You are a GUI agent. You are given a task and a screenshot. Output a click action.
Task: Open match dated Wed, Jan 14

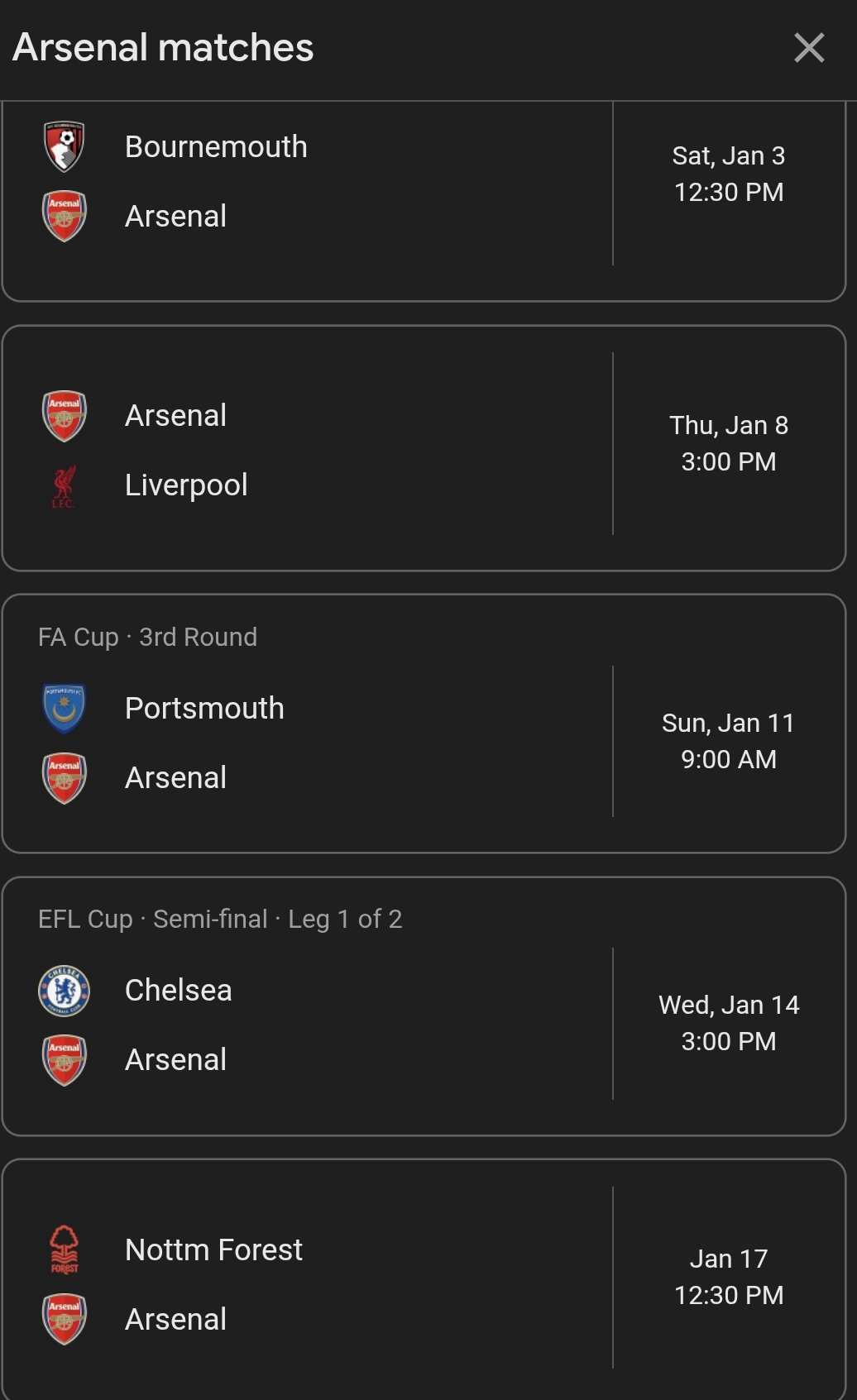(x=728, y=1023)
